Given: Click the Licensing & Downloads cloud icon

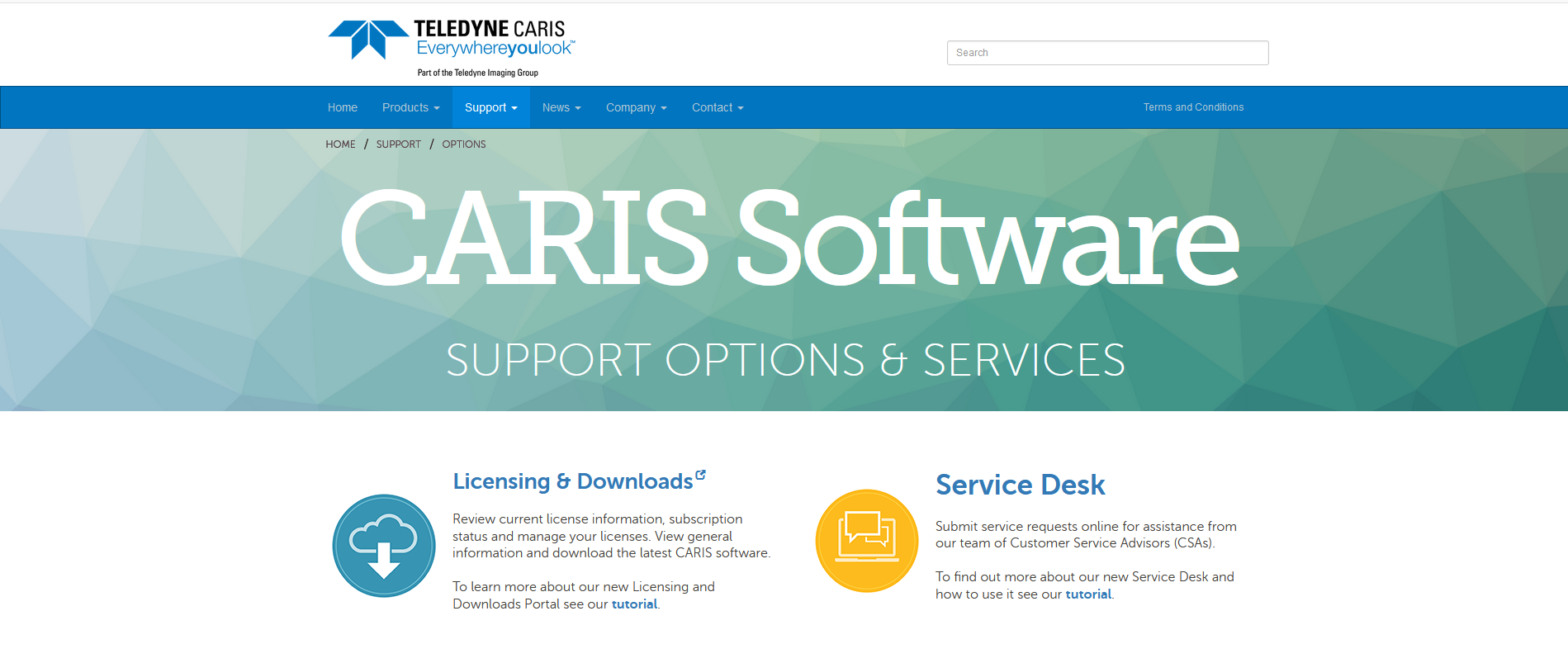Looking at the screenshot, I should click(384, 546).
